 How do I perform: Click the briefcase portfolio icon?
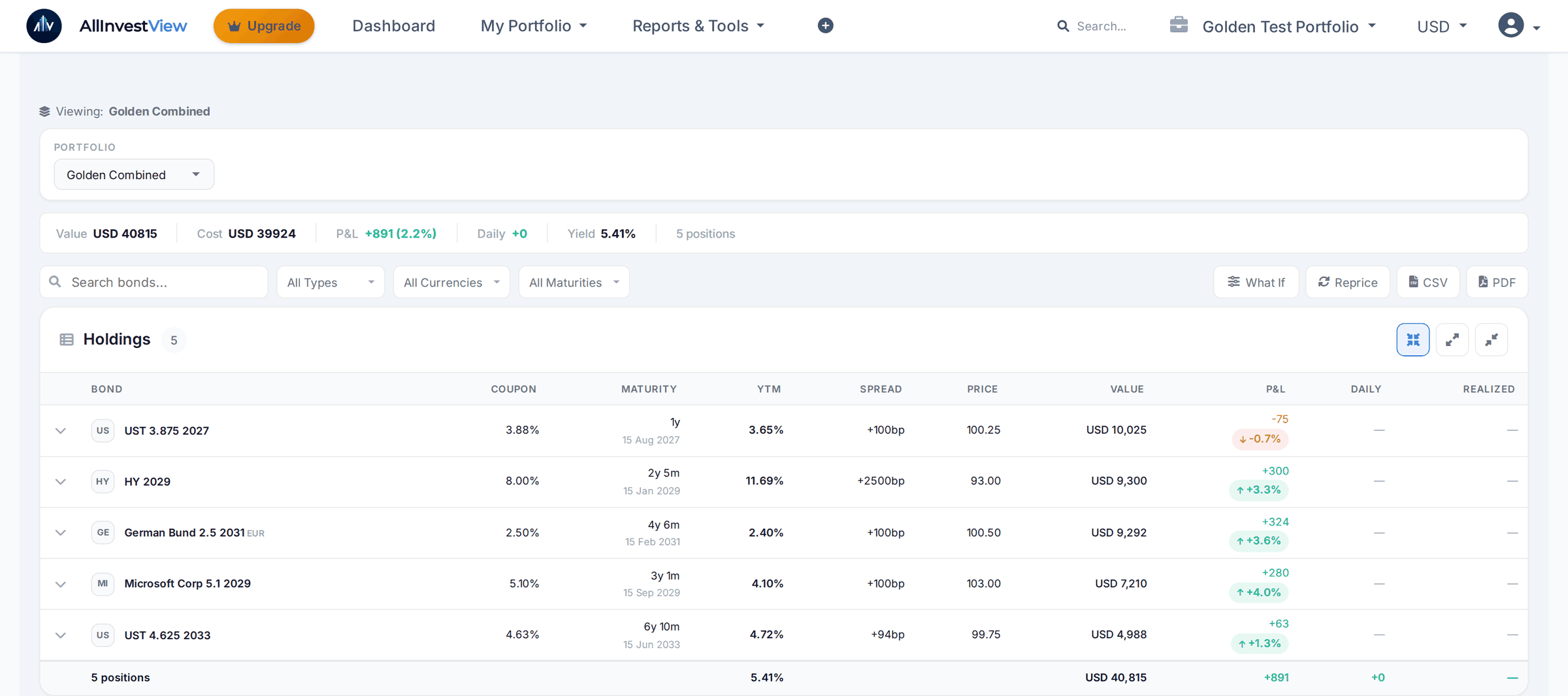coord(1179,25)
